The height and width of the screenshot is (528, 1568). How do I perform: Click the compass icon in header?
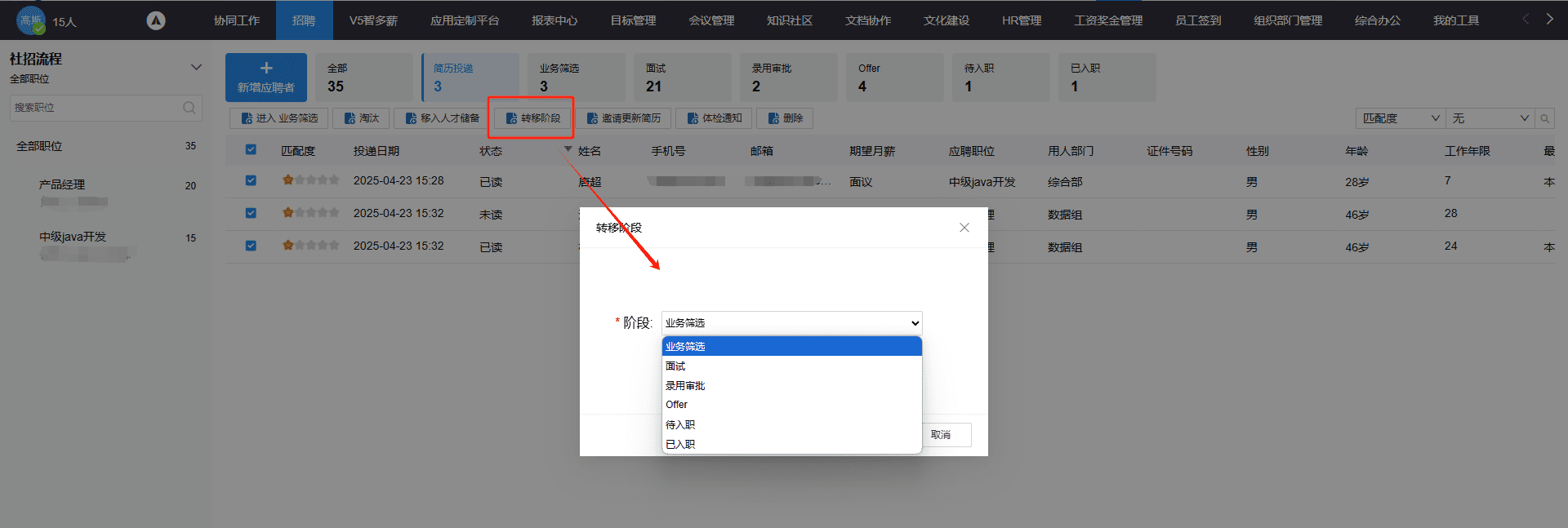coord(156,20)
